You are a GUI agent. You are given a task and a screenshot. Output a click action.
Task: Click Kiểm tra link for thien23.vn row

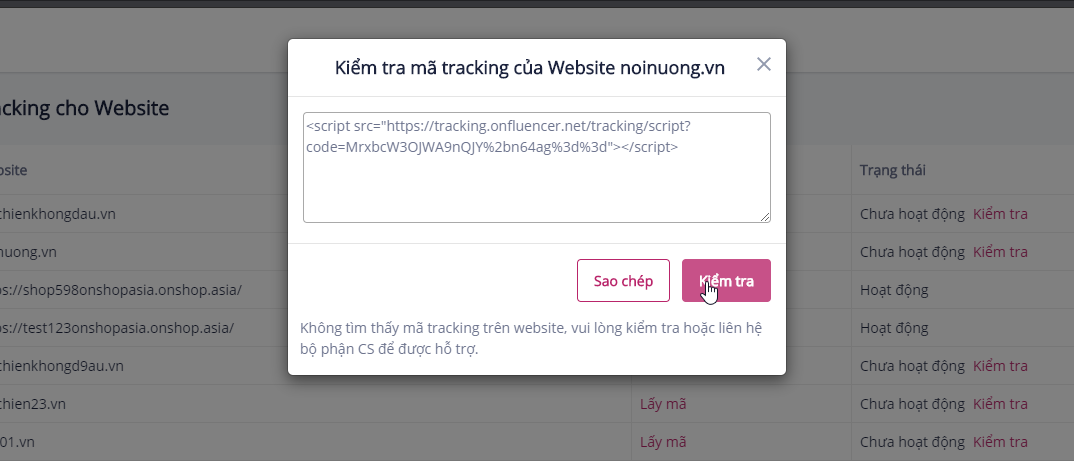coord(1000,404)
